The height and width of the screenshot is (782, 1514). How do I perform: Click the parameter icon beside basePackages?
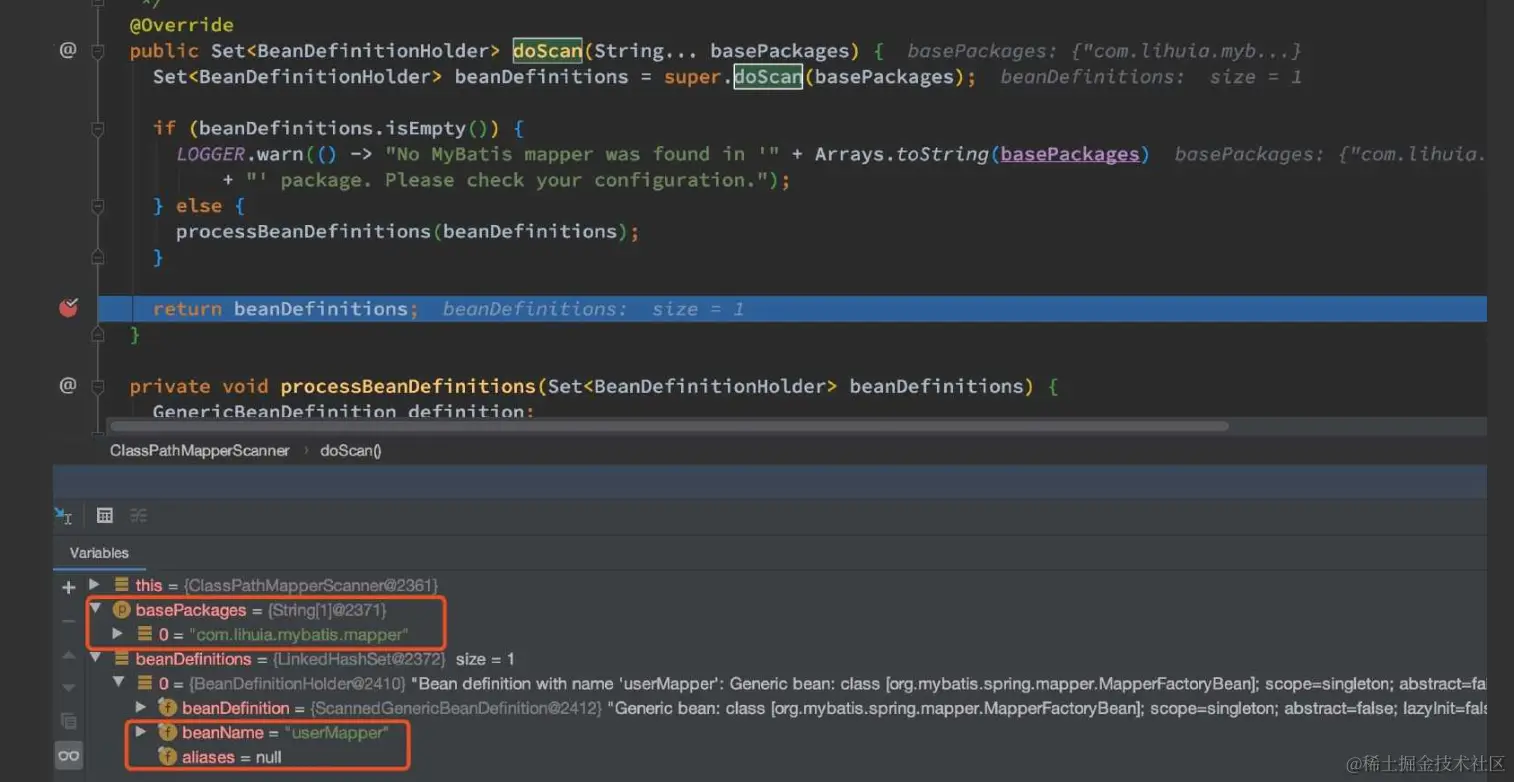point(122,610)
